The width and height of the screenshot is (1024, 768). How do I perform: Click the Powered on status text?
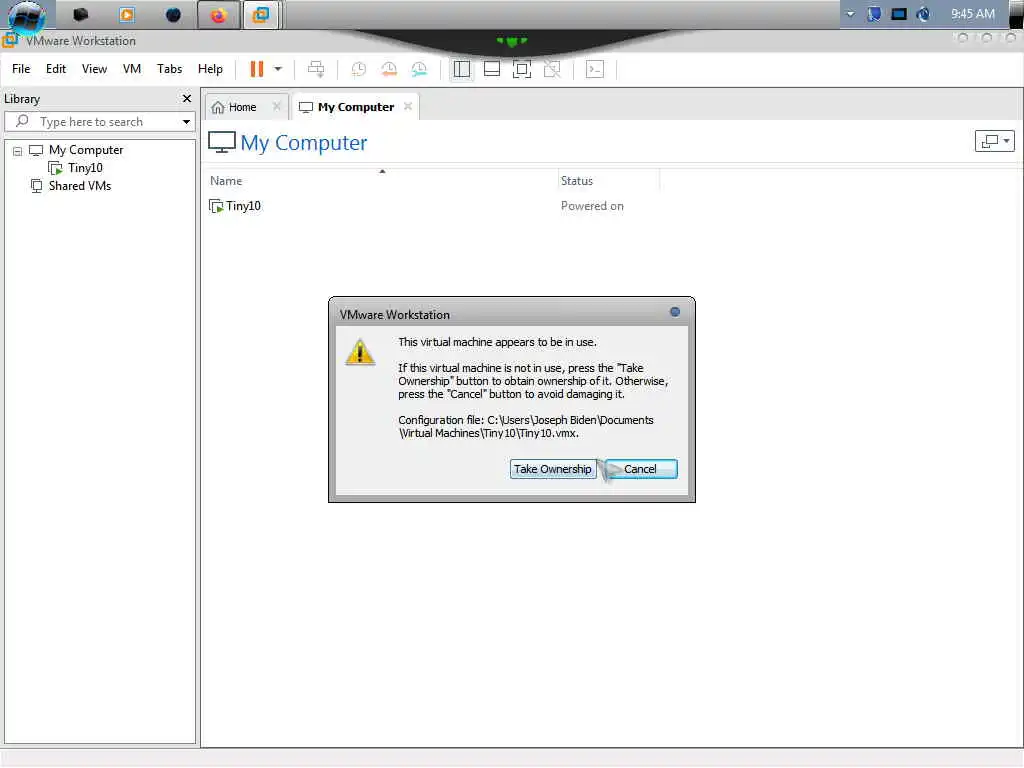[592, 206]
